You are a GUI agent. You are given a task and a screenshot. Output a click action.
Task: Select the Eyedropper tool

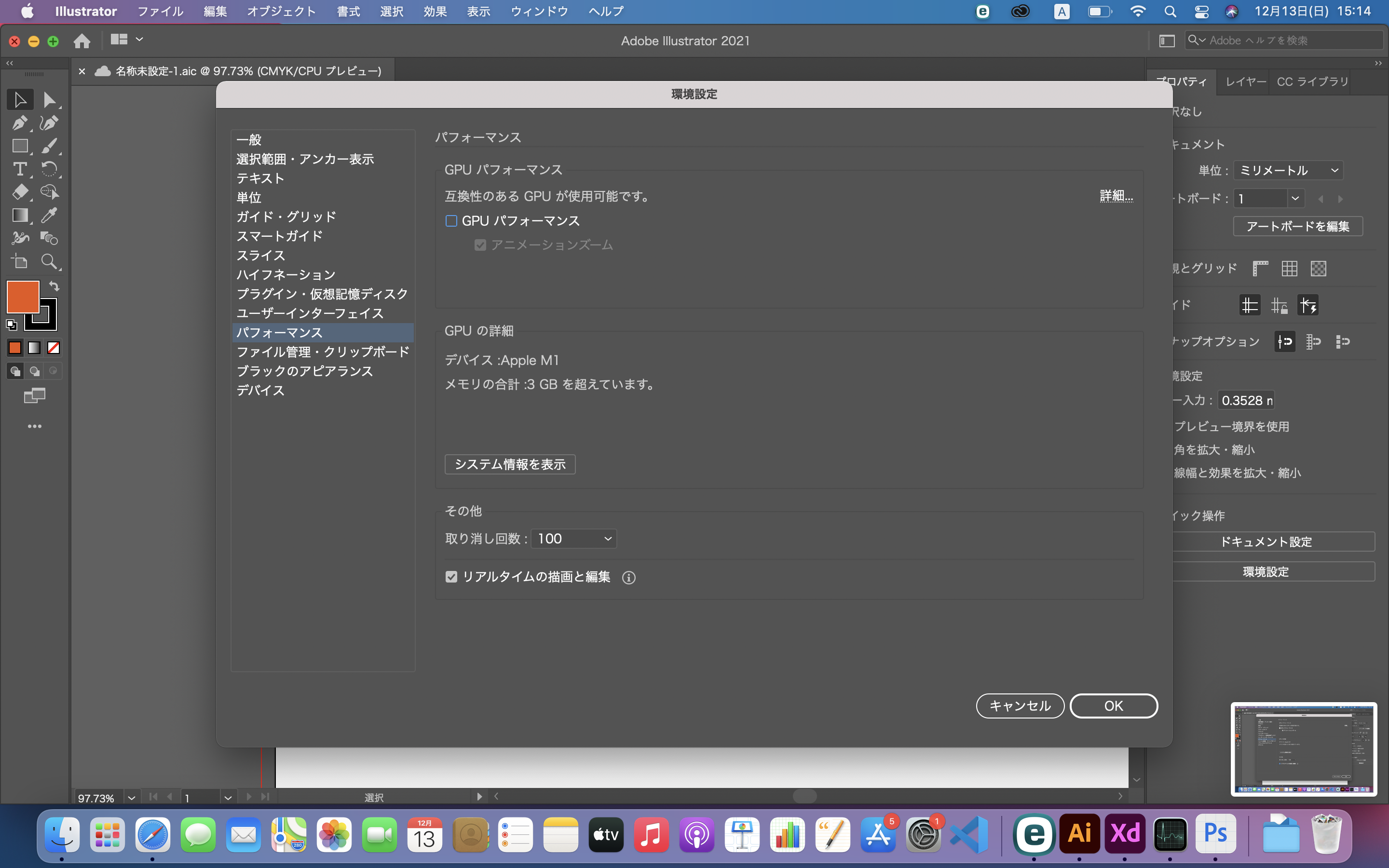(x=51, y=215)
